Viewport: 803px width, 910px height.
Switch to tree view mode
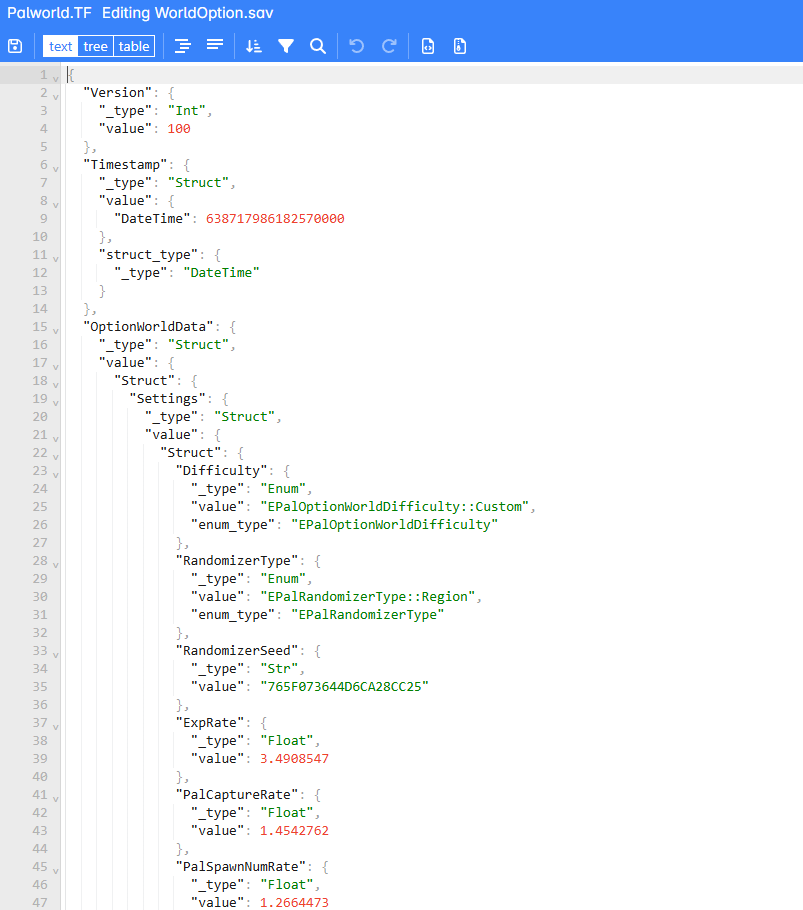tap(95, 46)
